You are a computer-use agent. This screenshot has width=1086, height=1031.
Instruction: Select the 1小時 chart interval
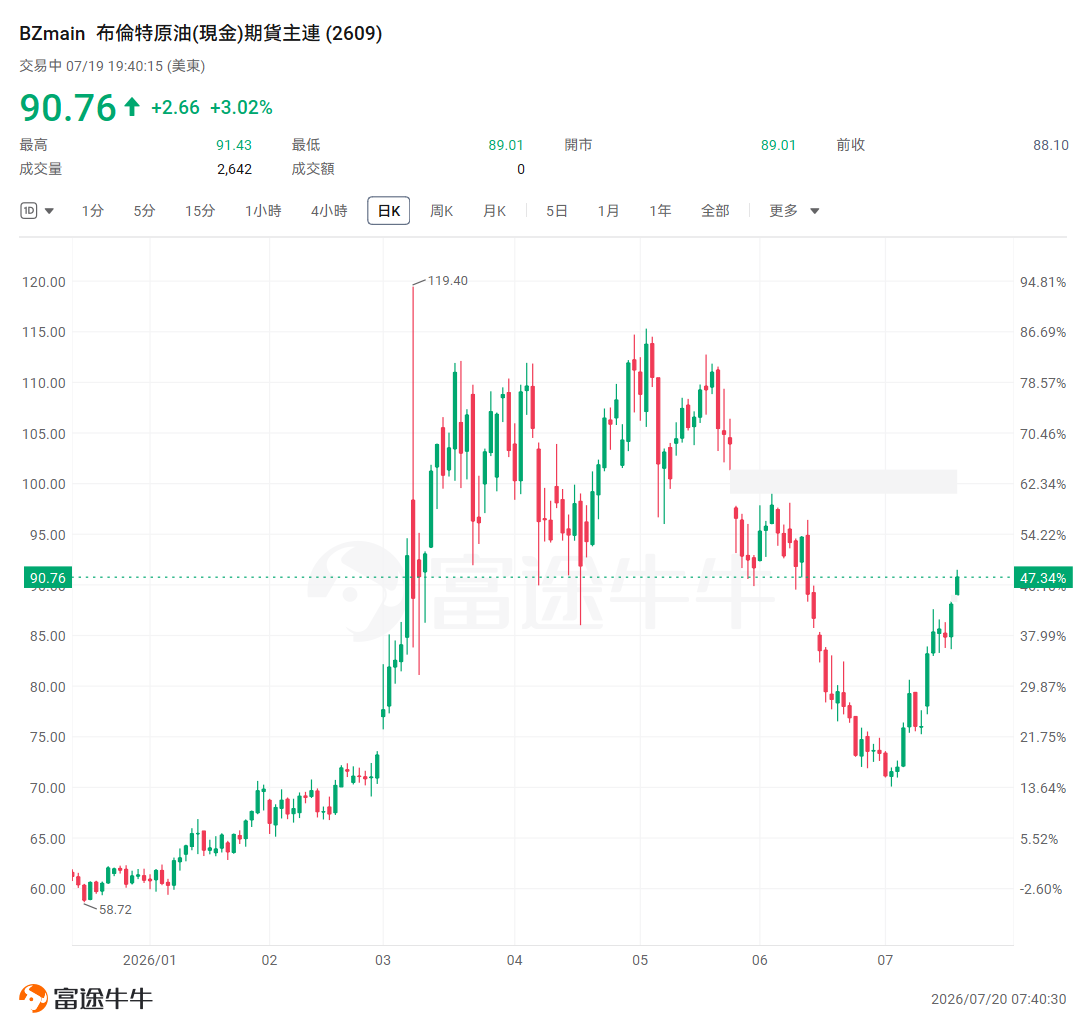tap(263, 210)
